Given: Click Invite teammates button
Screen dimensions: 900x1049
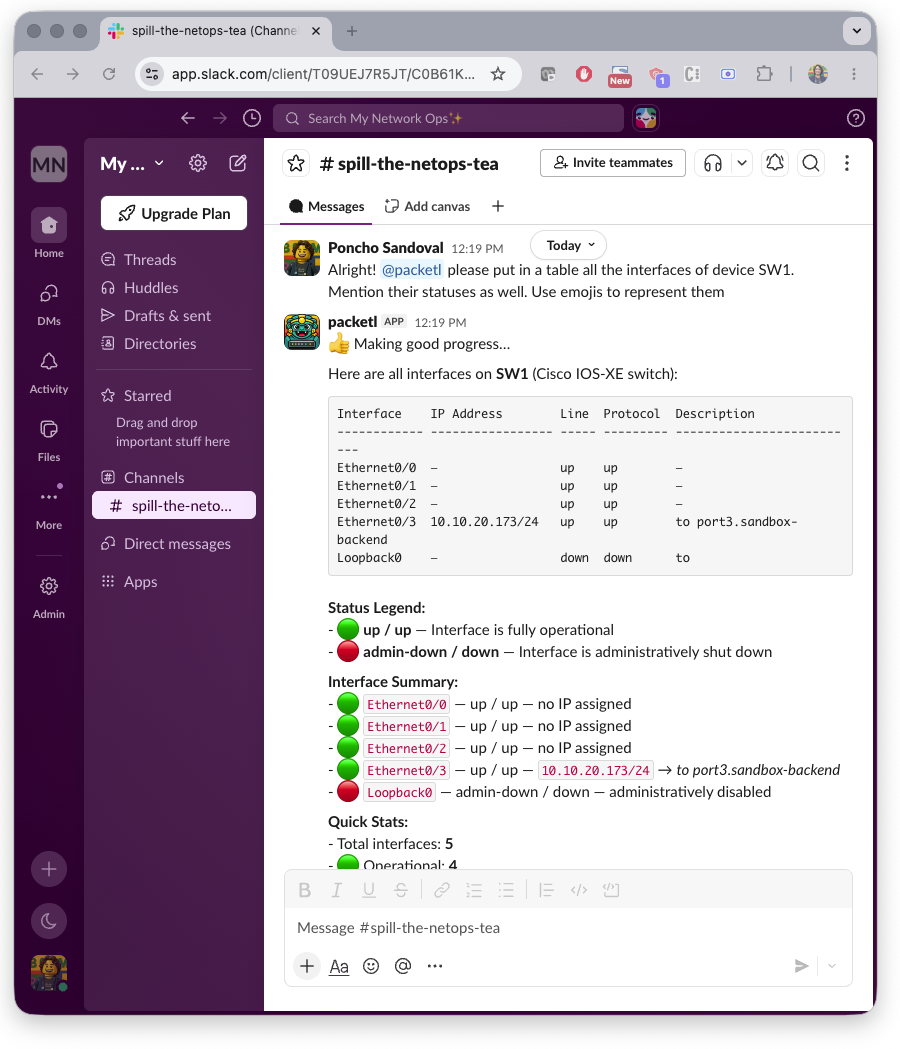Looking at the screenshot, I should click(x=612, y=163).
